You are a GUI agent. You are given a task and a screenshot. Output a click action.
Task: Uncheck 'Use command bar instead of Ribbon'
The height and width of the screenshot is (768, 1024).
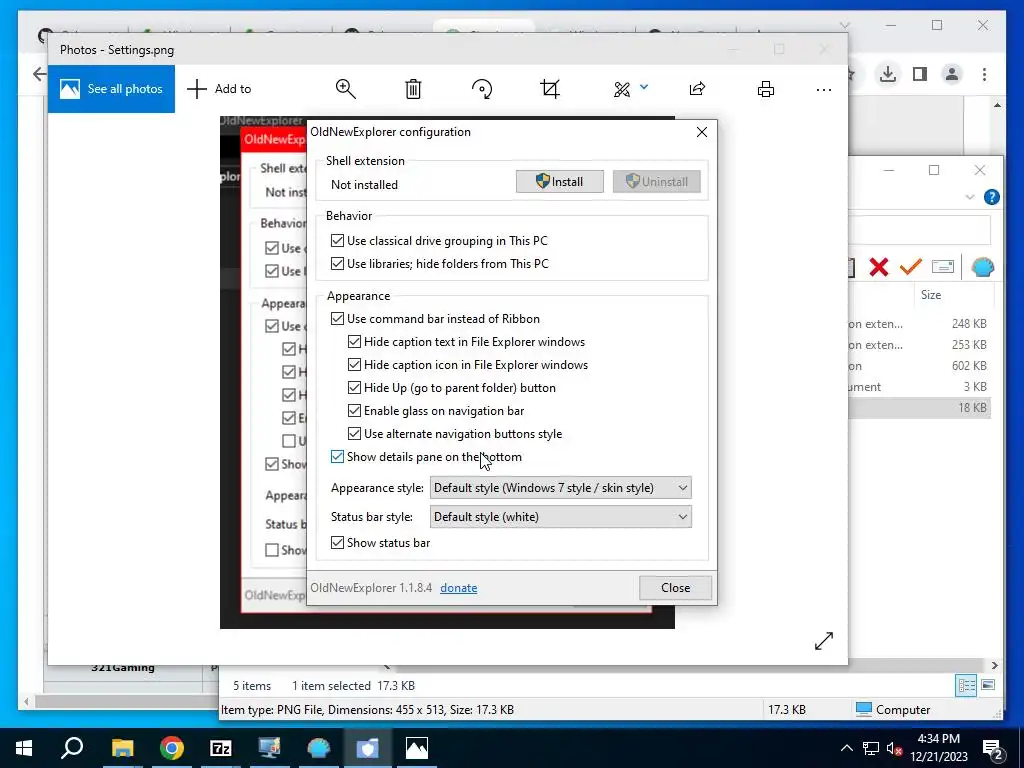[337, 319]
